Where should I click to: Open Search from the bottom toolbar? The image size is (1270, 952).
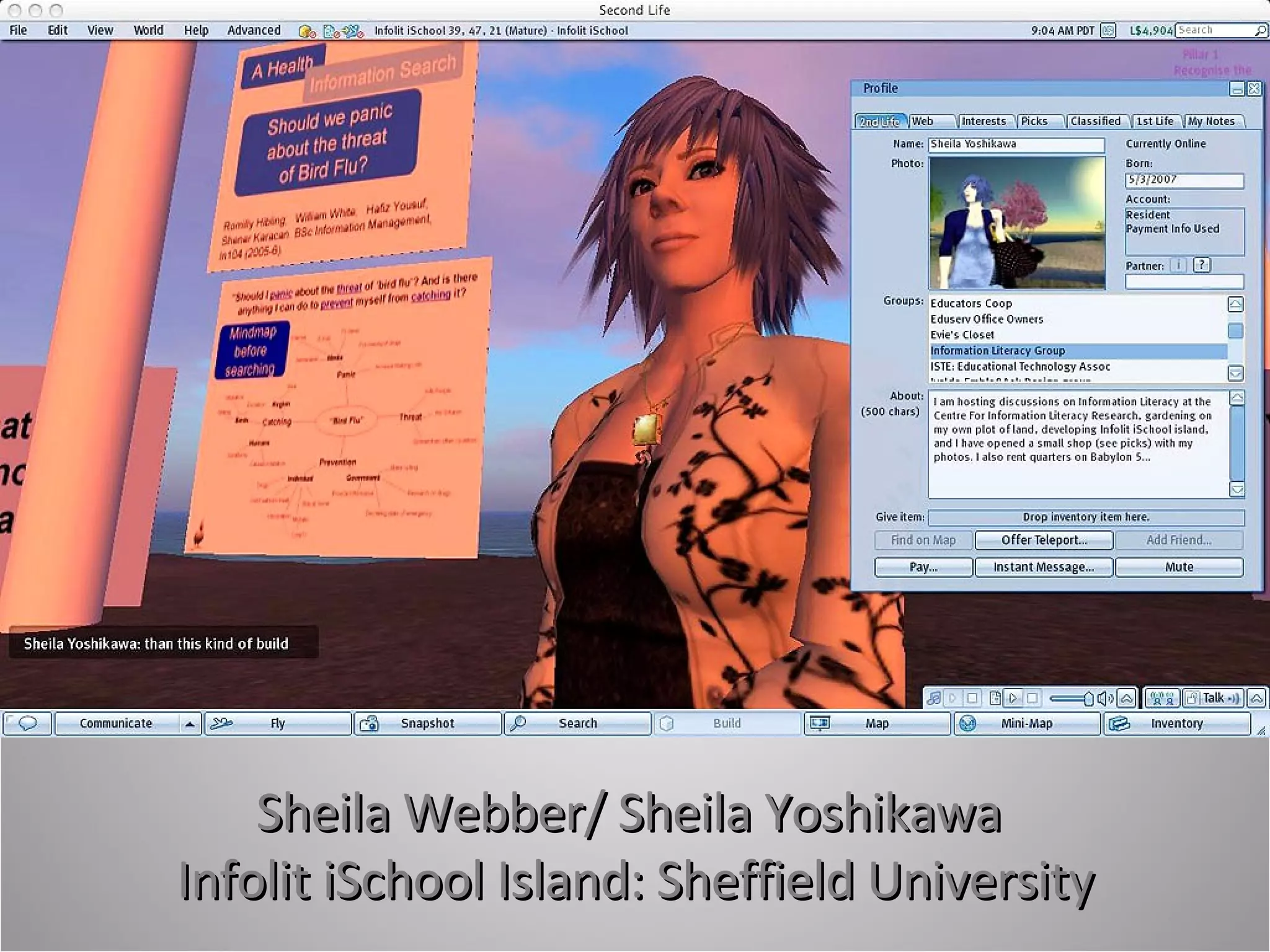(x=577, y=723)
